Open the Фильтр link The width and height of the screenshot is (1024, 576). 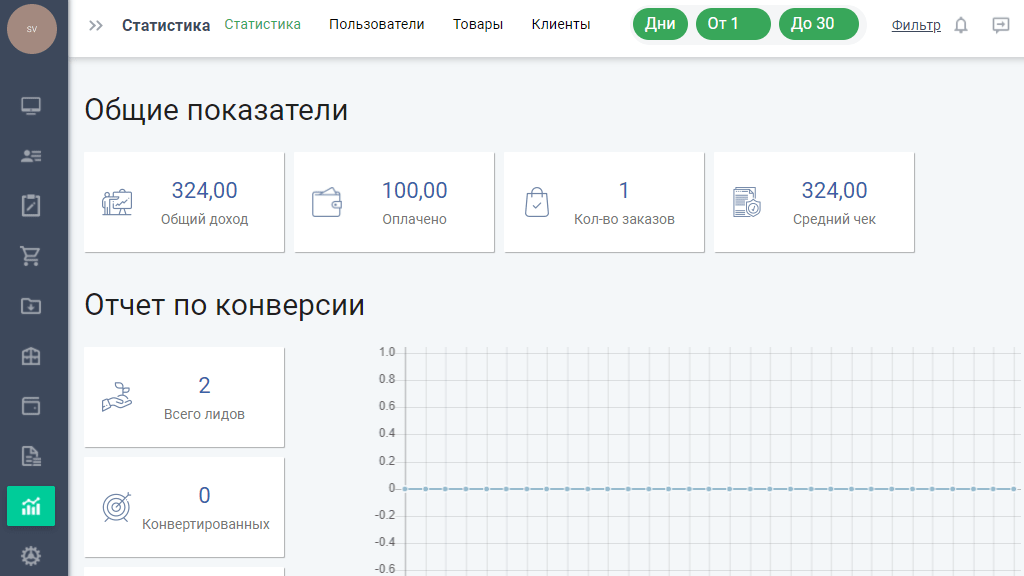(915, 24)
